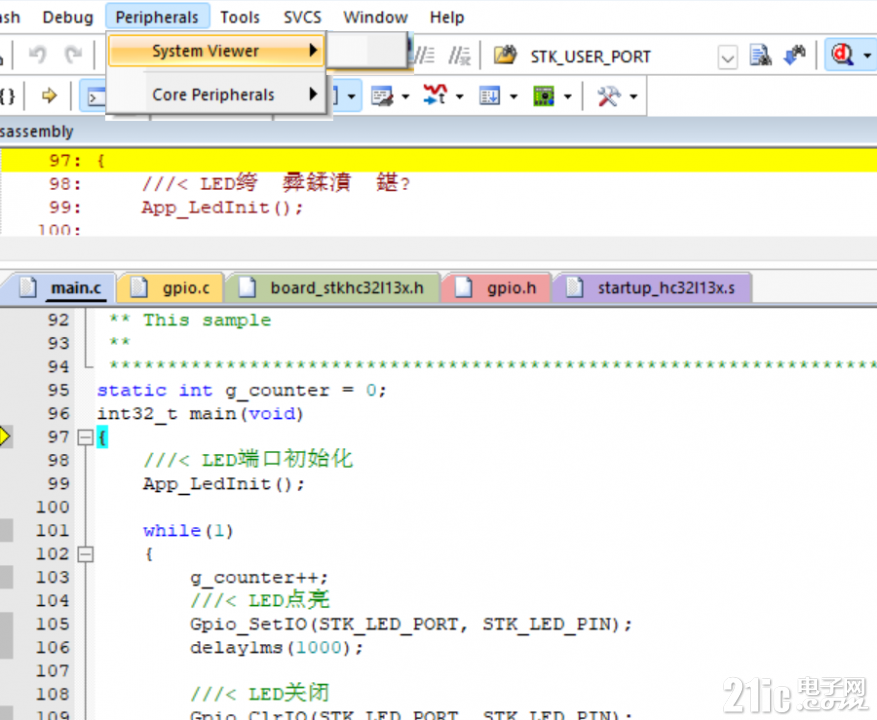Click the braces icon in debug toolbar
The width and height of the screenshot is (877, 720).
click(7, 96)
